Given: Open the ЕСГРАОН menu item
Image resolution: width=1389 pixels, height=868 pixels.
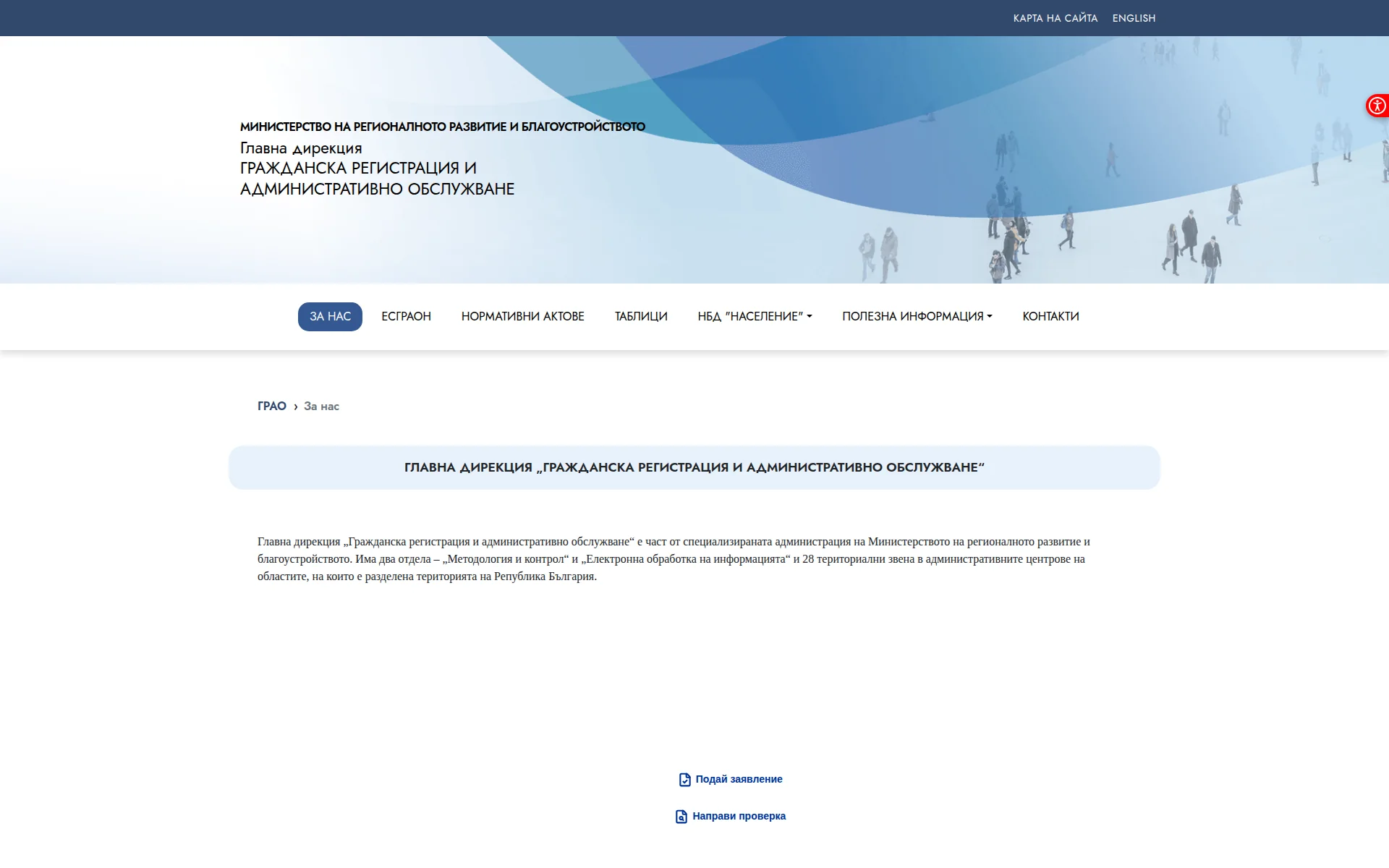Looking at the screenshot, I should [x=406, y=317].
